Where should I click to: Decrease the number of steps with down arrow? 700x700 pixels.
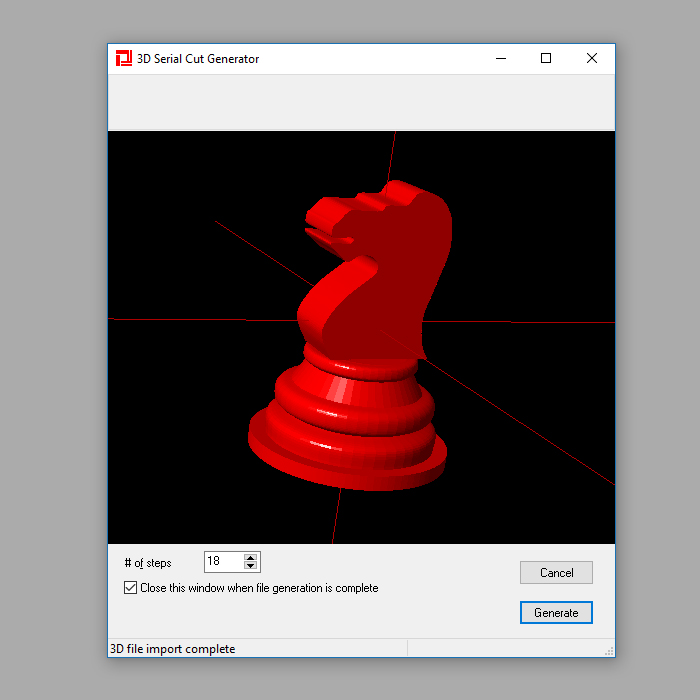click(251, 567)
